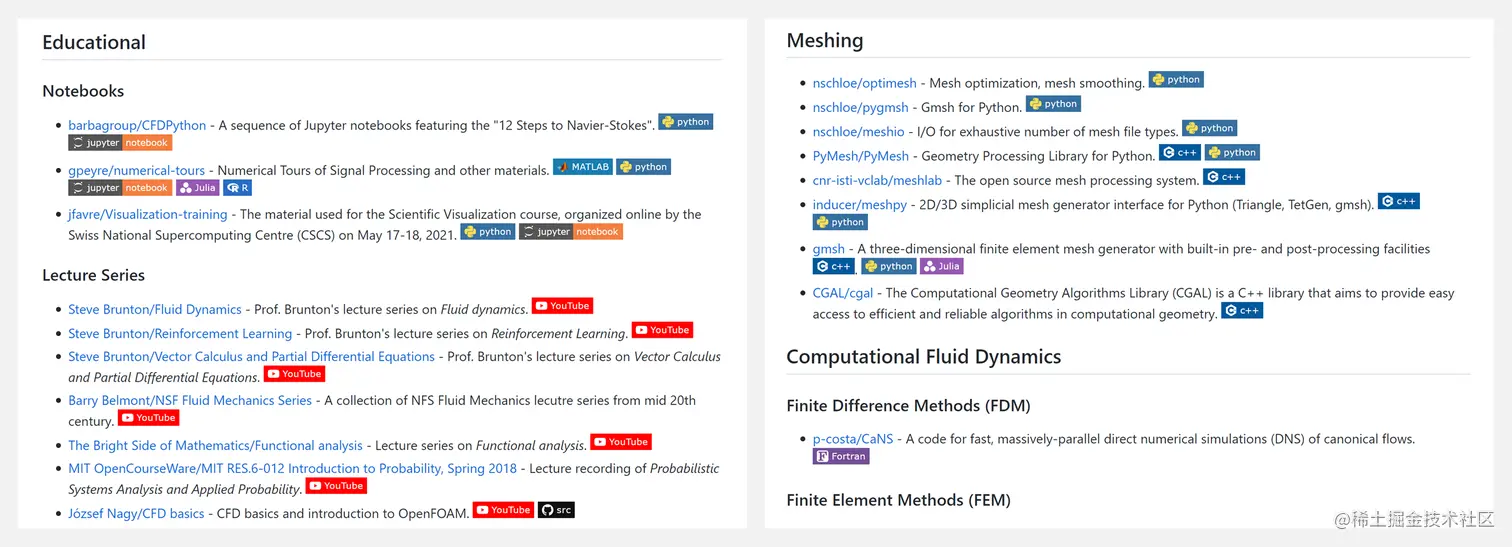Screen dimensions: 1512x547
Task: Open Steve Brunton/Reinforcement Learning link
Action: pyautogui.click(x=180, y=334)
